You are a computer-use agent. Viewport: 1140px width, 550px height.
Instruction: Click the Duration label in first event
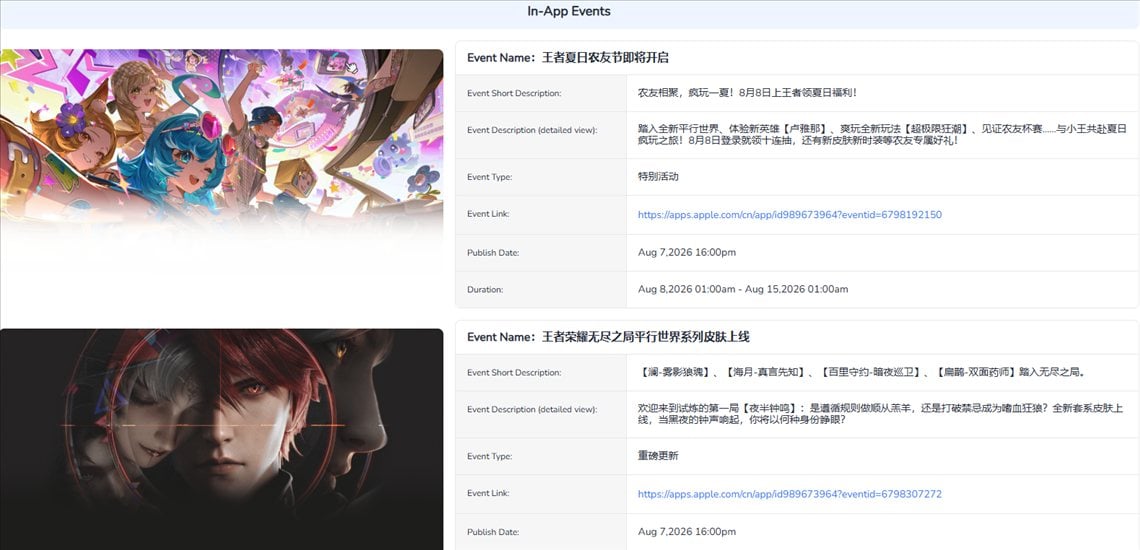click(x=485, y=290)
